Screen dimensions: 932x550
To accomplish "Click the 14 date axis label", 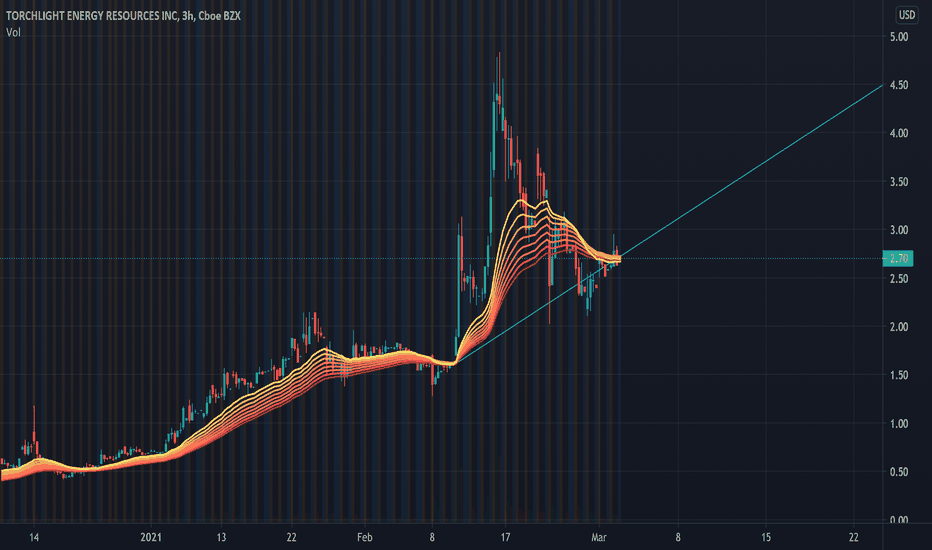I will [x=34, y=538].
